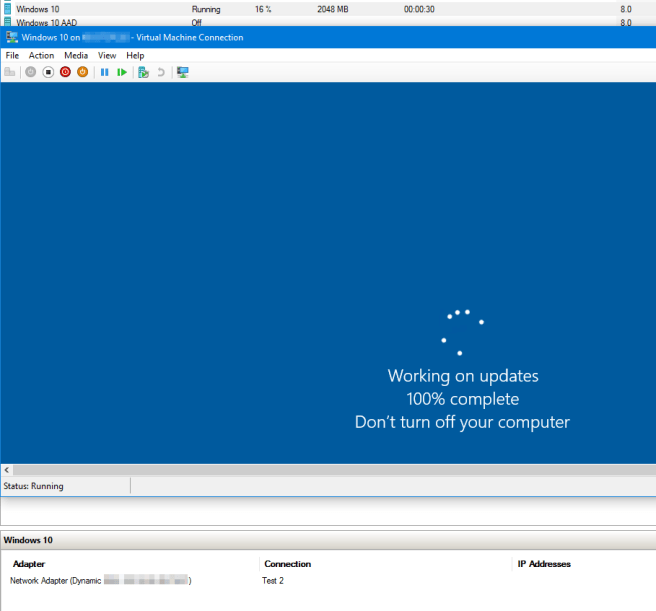
Task: Click the Windows 10 AAD VM row icon
Action: tap(8, 22)
